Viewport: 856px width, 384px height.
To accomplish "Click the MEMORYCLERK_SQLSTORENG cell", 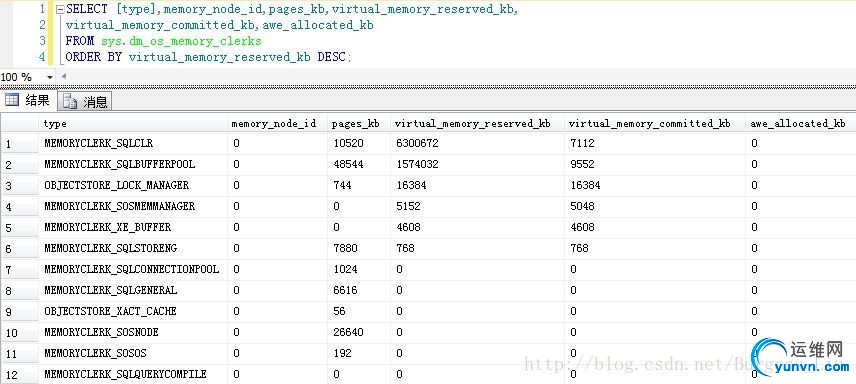I will click(x=133, y=249).
